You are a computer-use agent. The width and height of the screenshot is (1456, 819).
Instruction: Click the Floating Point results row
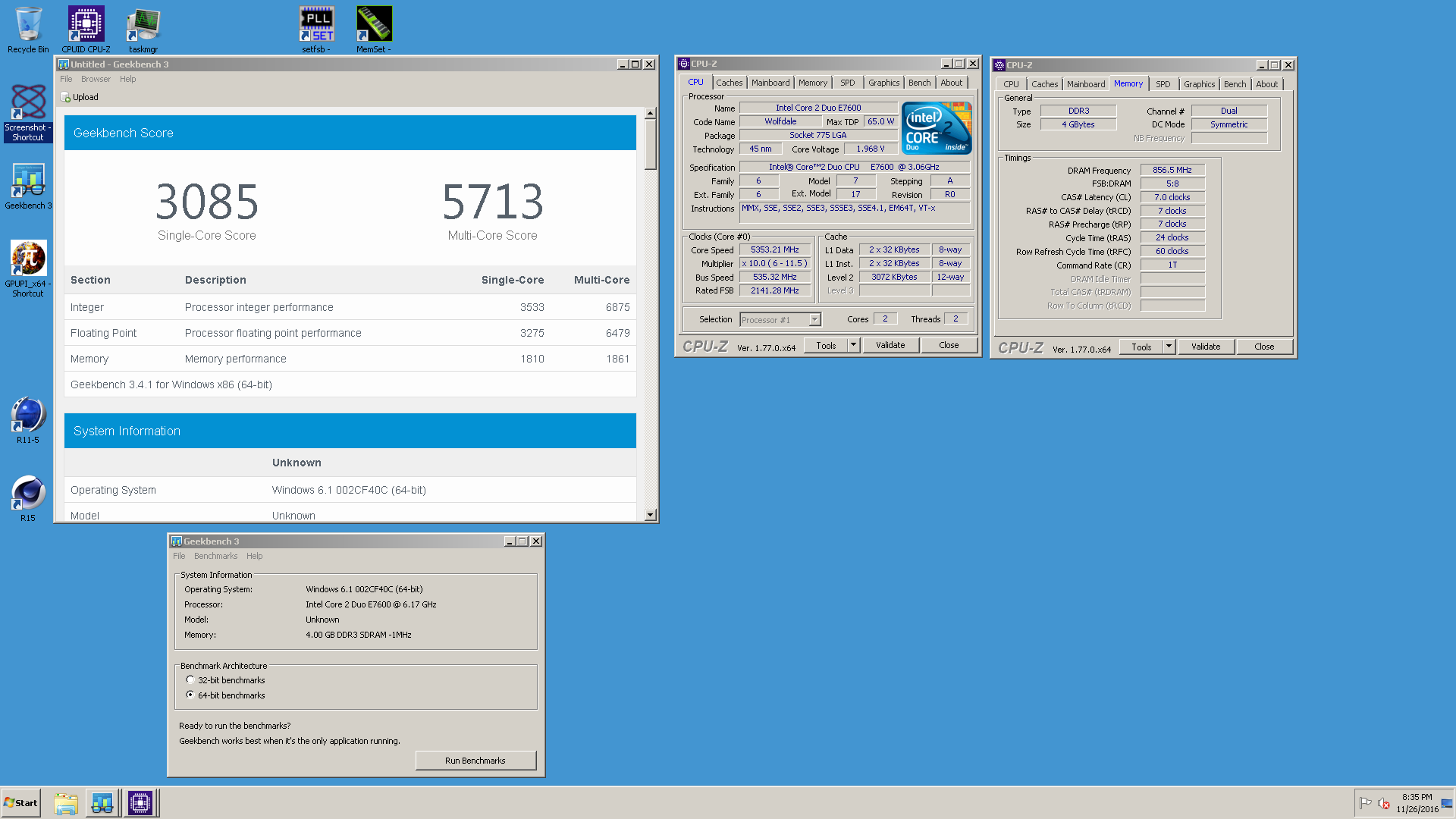pyautogui.click(x=350, y=333)
